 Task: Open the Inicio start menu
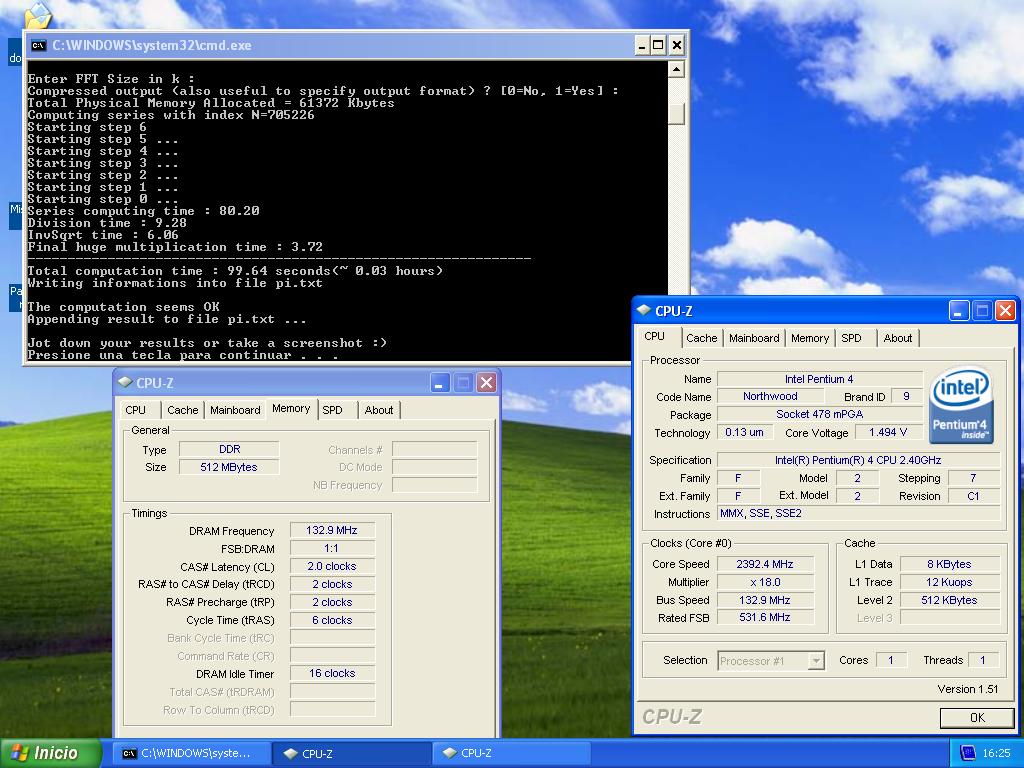pyautogui.click(x=51, y=753)
